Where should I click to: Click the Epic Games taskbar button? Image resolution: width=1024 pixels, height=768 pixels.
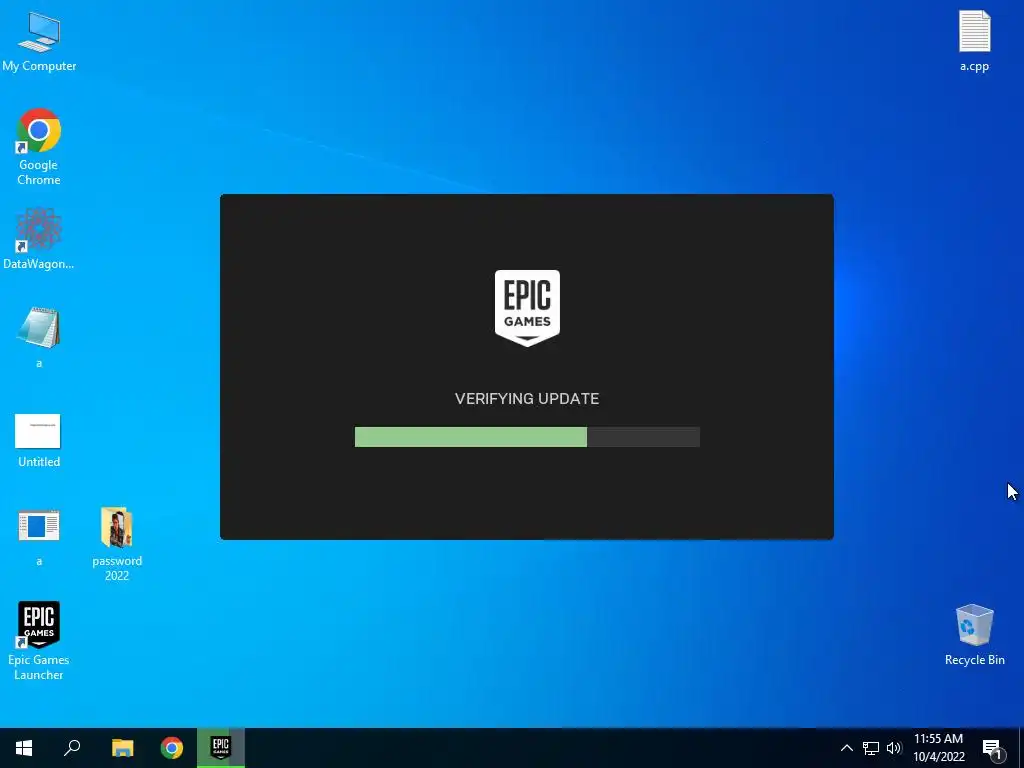click(221, 748)
